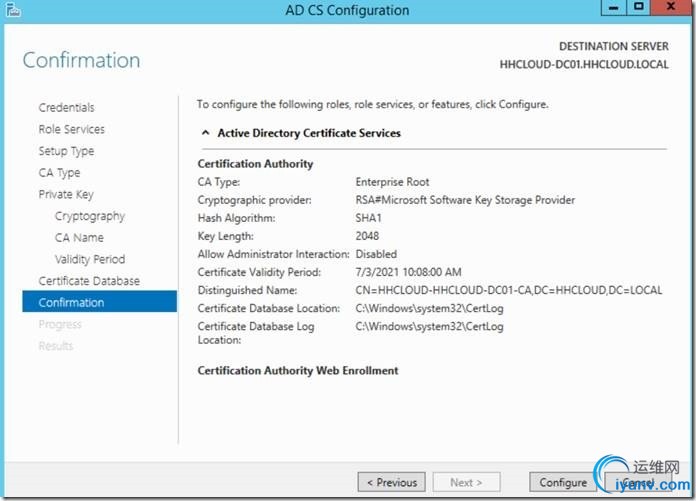696x501 pixels.
Task: Open the Validity Period sub-step
Action: coord(90,259)
